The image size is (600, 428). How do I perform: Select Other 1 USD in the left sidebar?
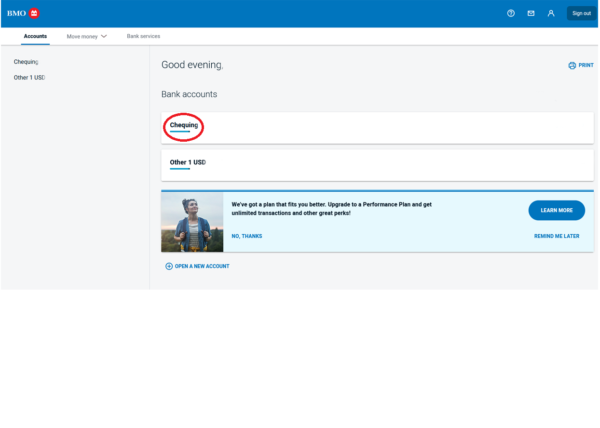click(x=29, y=77)
